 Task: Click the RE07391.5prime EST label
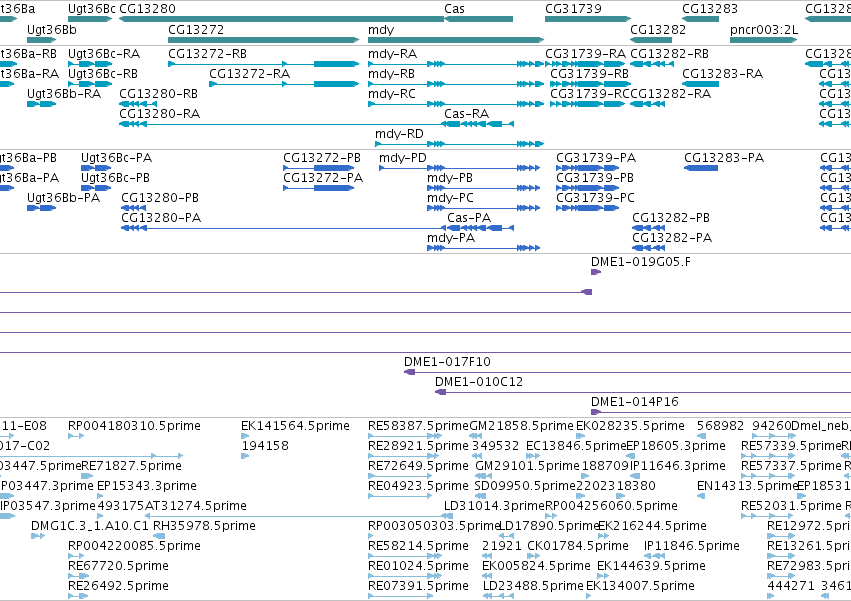[x=418, y=586]
